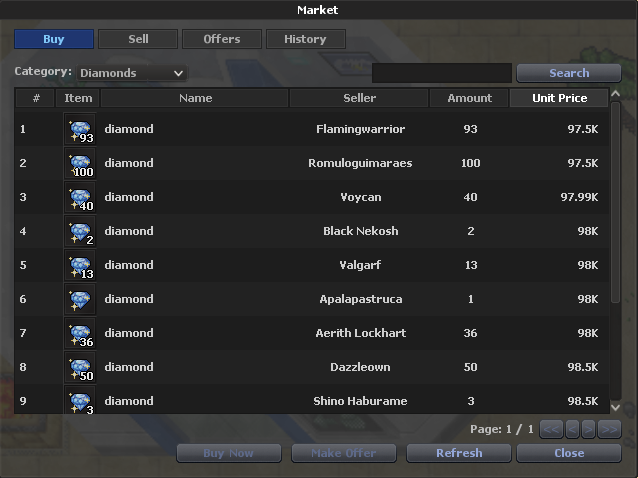Go to the last page arrow
This screenshot has width=638, height=478.
point(609,429)
